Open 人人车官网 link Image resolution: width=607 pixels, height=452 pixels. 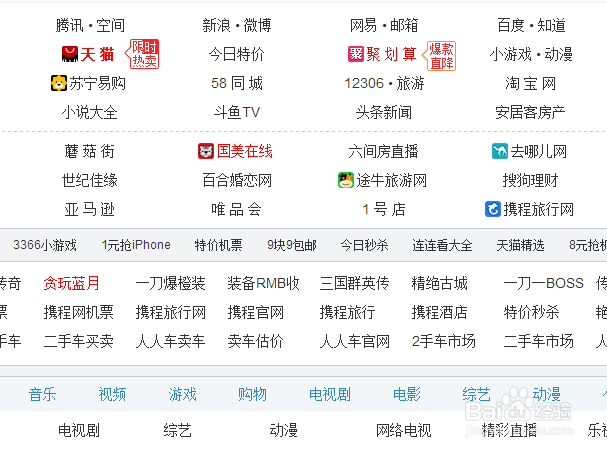pos(354,341)
